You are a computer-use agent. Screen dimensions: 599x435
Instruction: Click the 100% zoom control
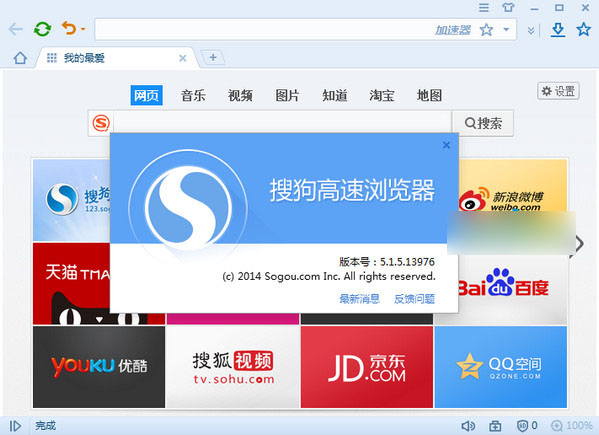(572, 426)
